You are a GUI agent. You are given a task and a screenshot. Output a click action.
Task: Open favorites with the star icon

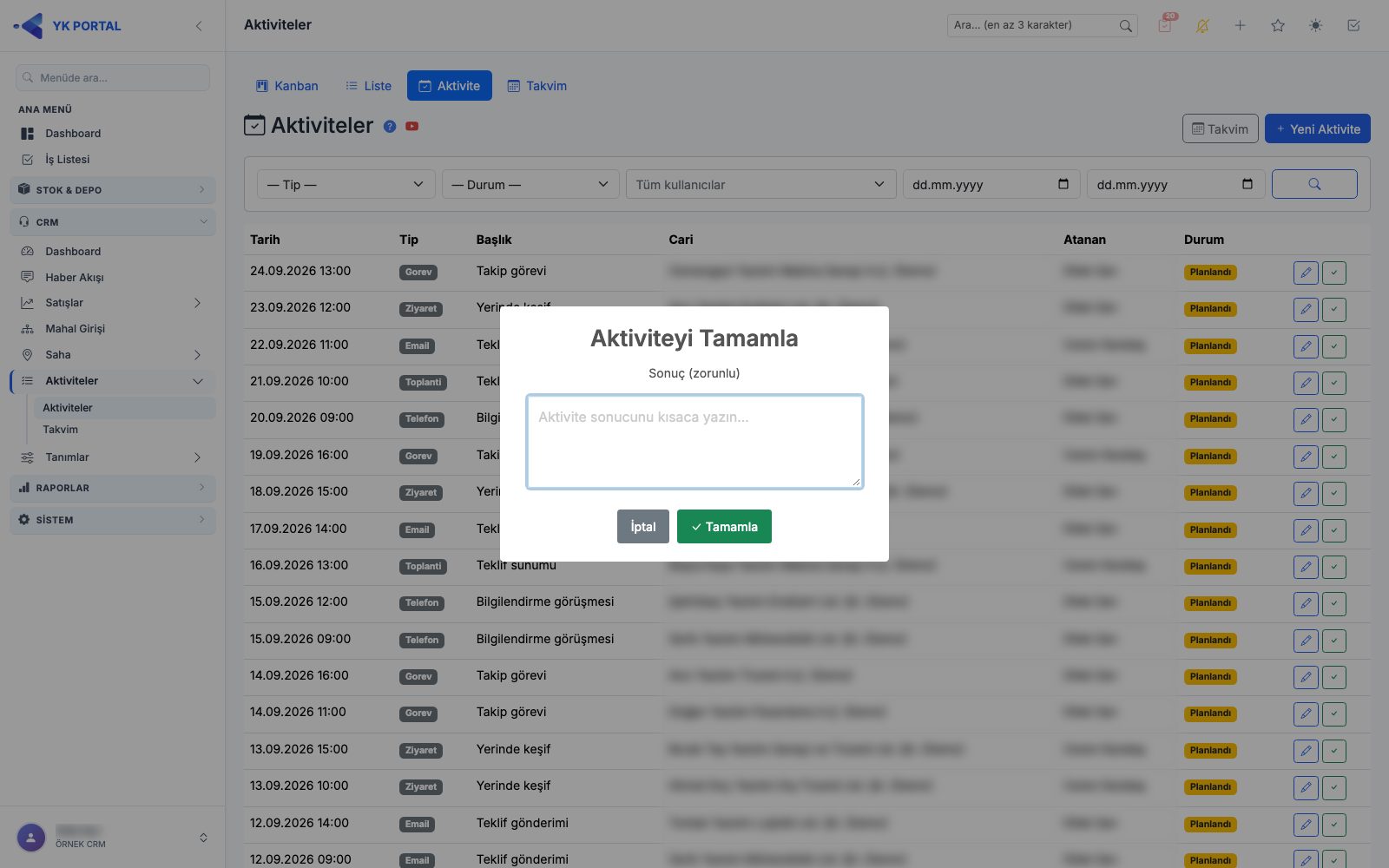click(1278, 25)
